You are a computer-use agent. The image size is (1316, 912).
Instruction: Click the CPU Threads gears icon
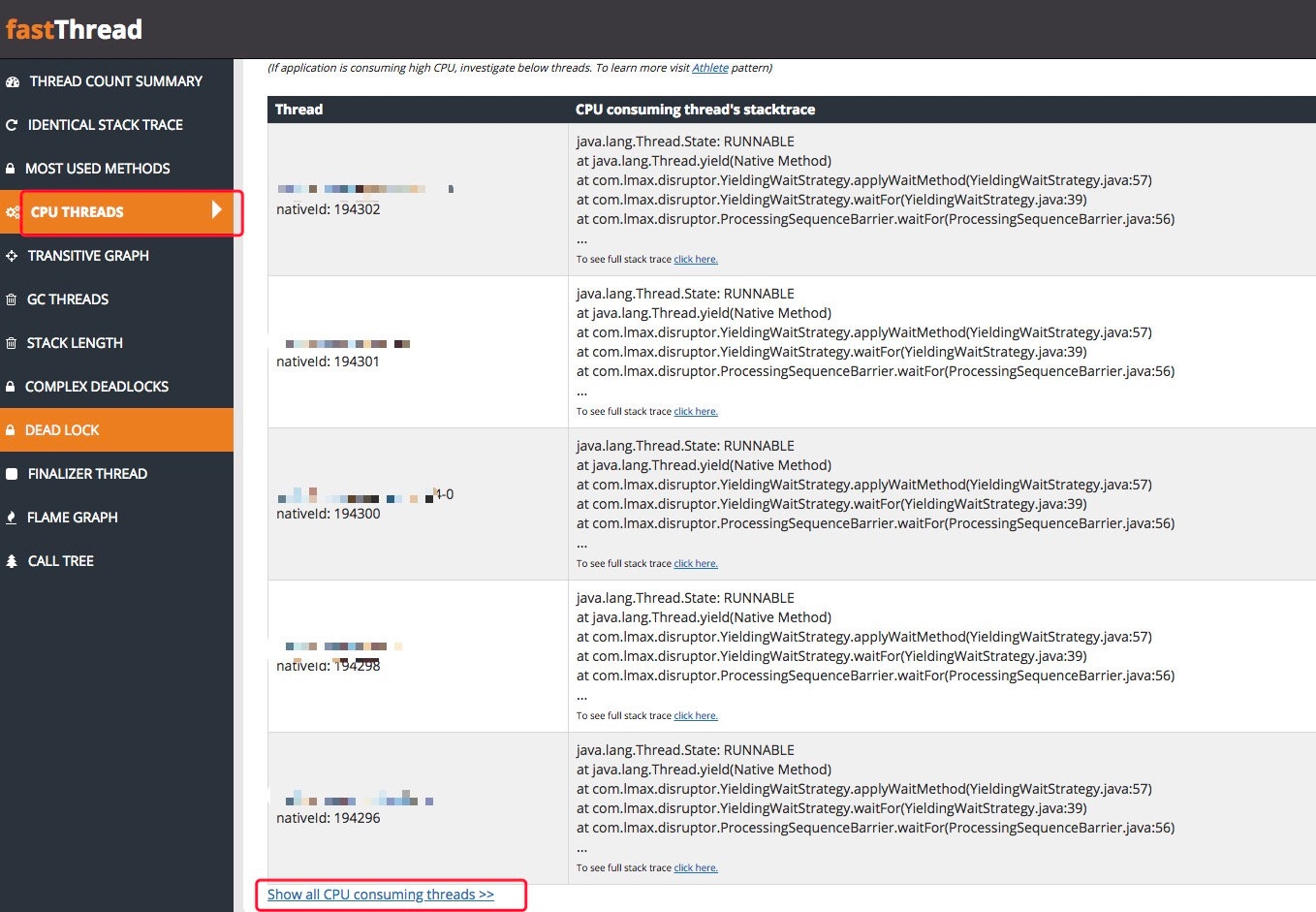click(13, 212)
